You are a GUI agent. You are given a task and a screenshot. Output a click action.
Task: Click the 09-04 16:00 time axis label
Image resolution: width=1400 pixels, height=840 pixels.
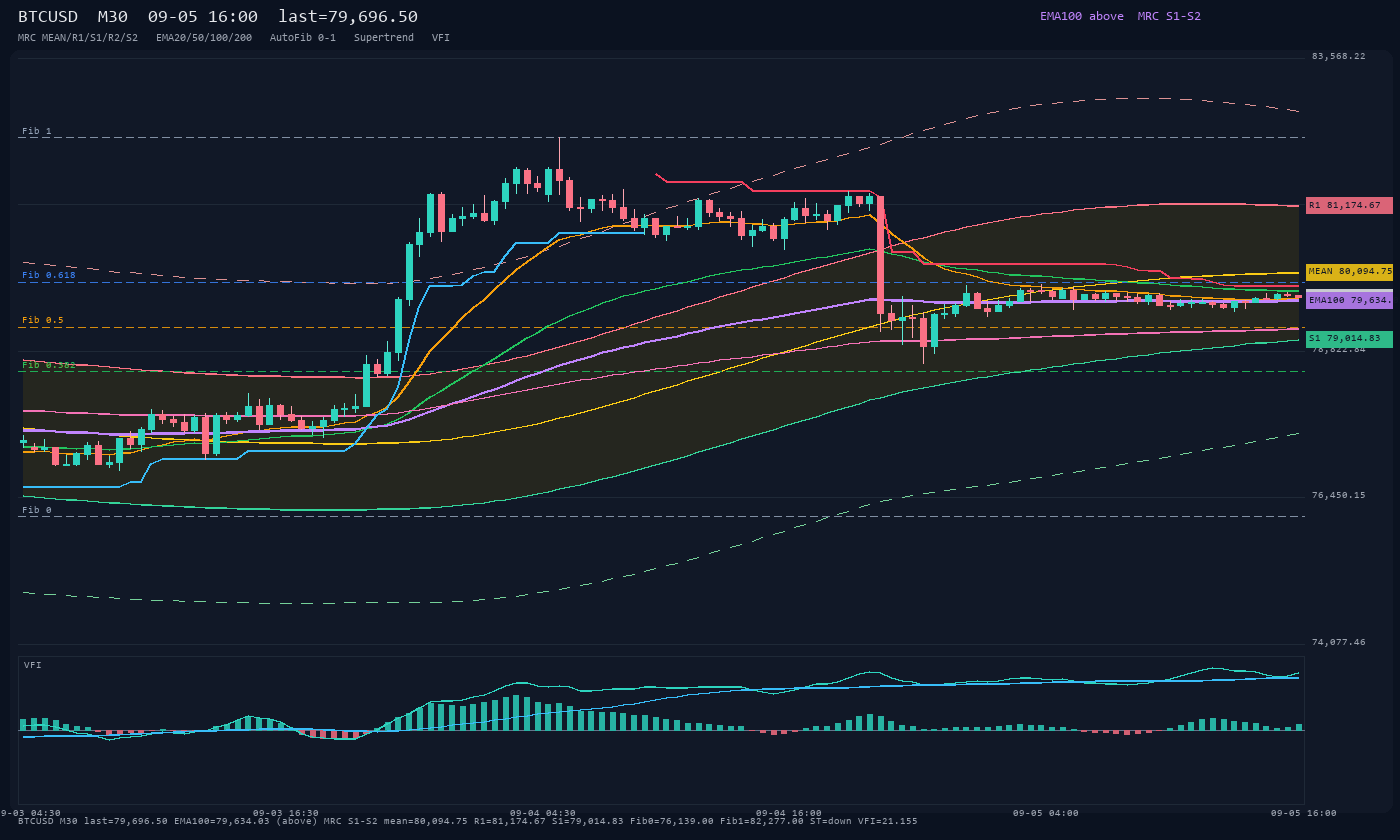point(789,813)
